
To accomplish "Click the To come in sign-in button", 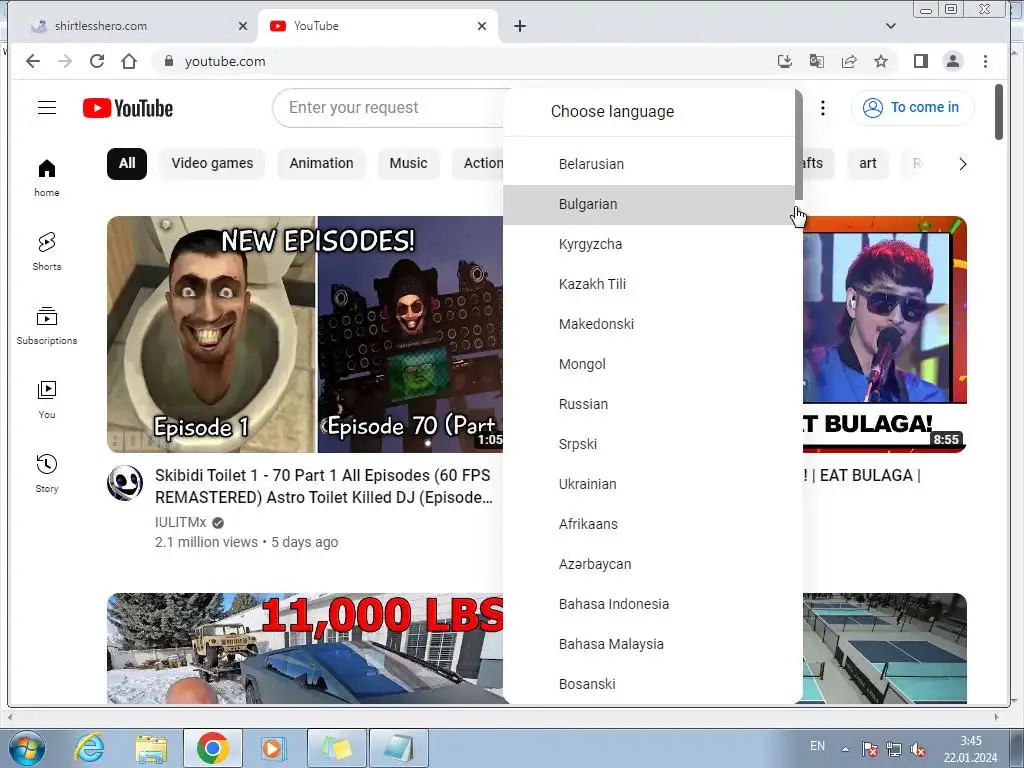I will (912, 108).
